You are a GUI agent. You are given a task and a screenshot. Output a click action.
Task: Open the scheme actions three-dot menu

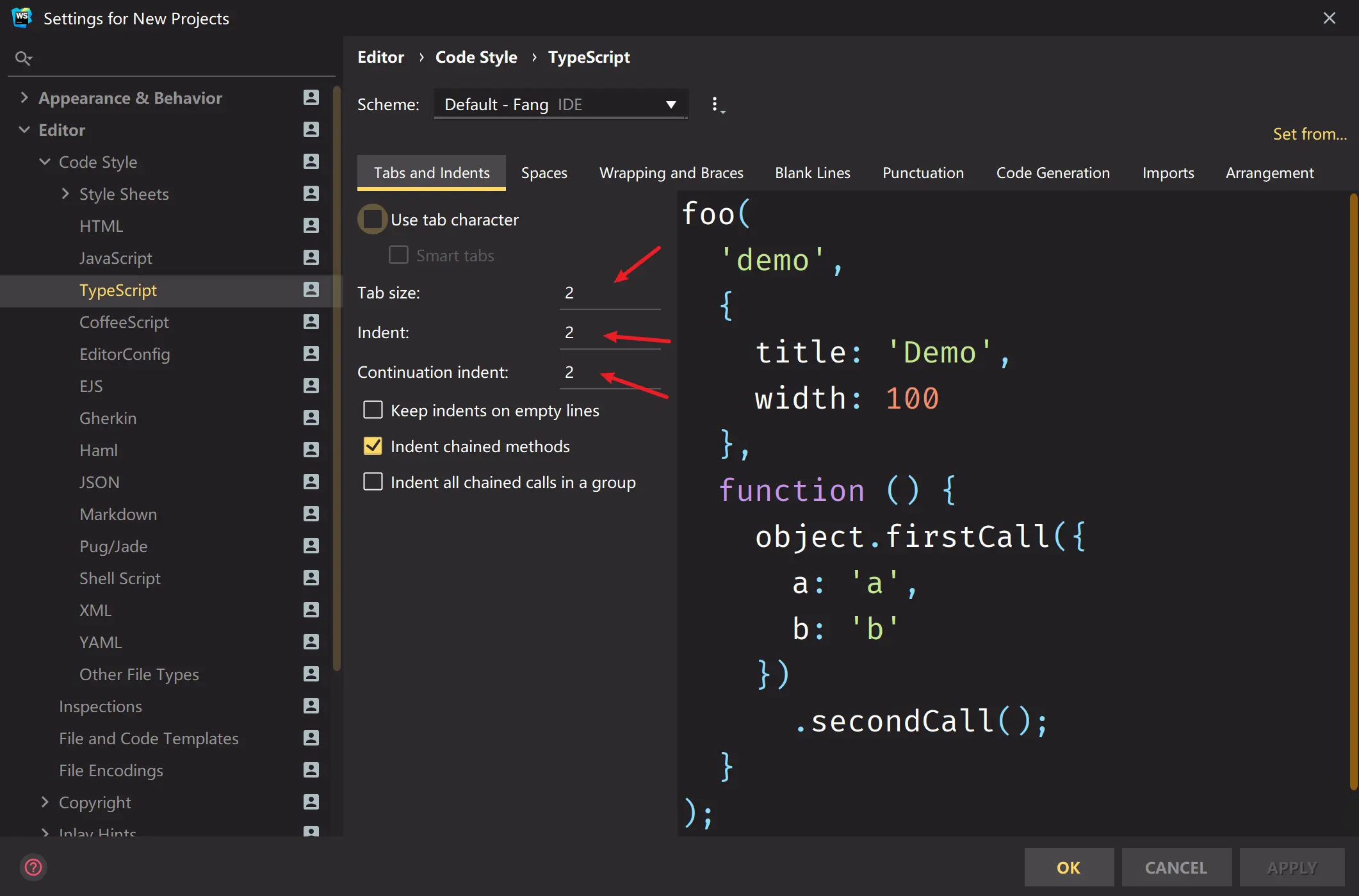coord(716,104)
